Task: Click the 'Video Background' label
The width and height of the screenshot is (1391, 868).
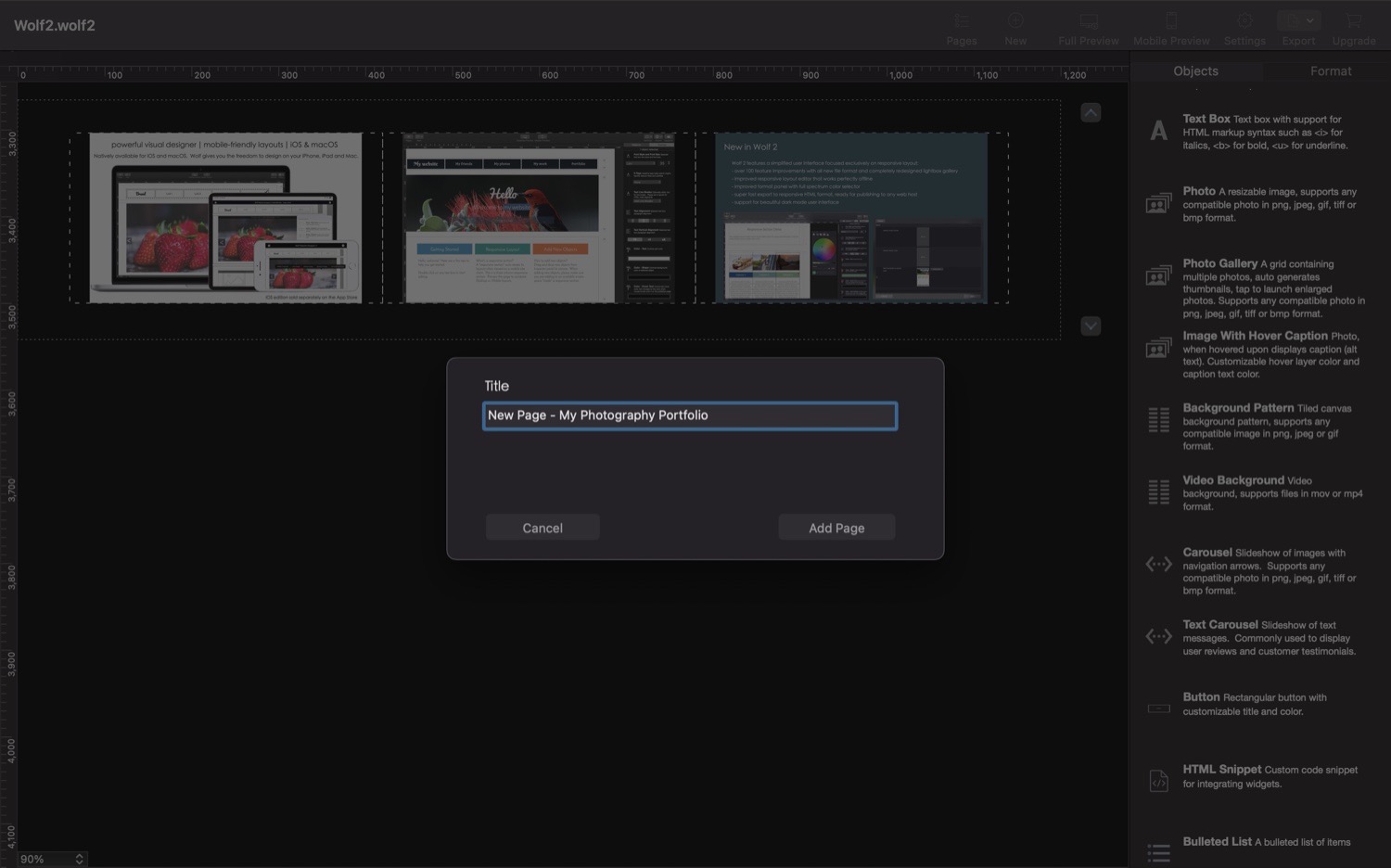Action: tap(1233, 480)
